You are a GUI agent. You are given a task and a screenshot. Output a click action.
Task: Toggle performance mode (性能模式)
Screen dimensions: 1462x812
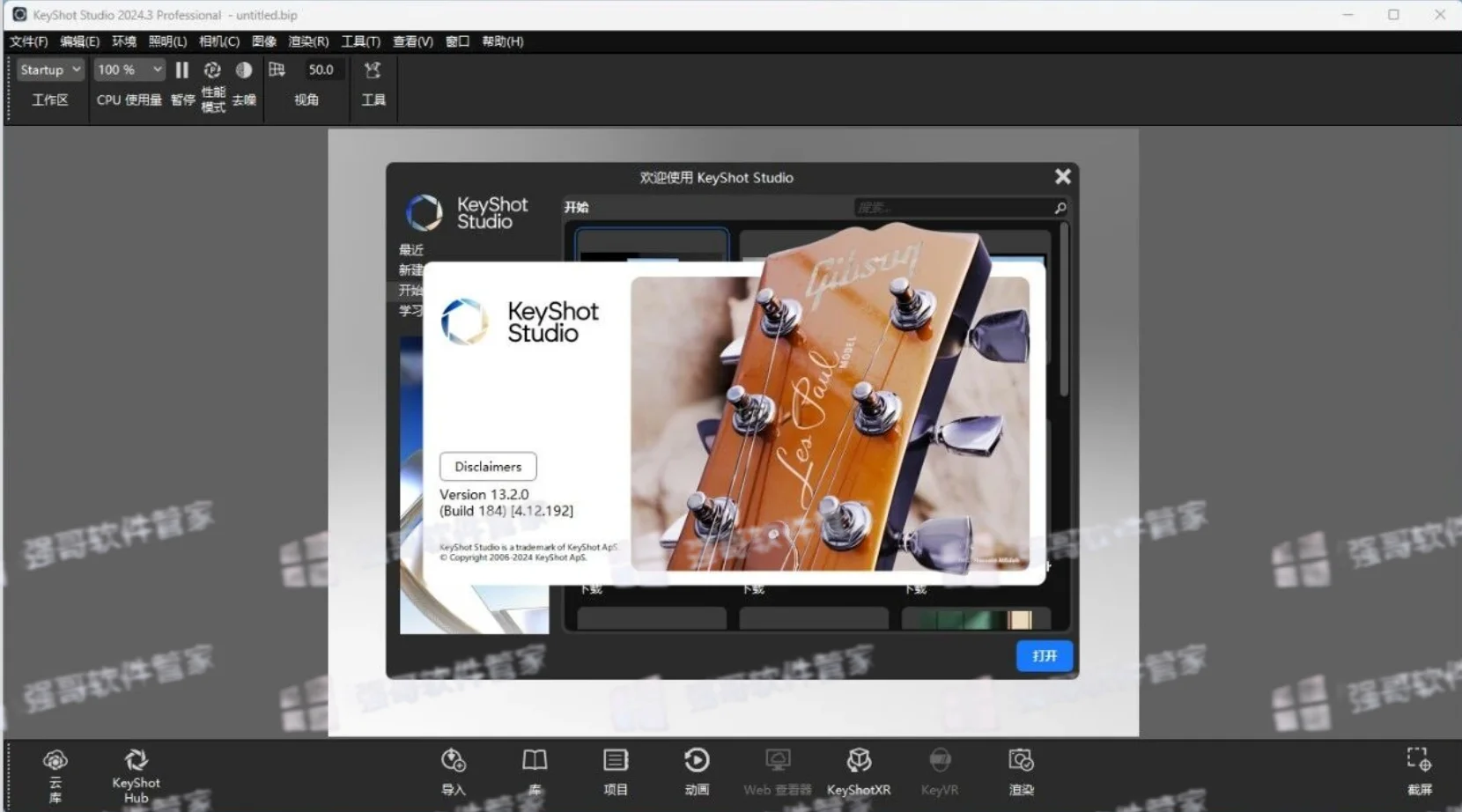(212, 70)
